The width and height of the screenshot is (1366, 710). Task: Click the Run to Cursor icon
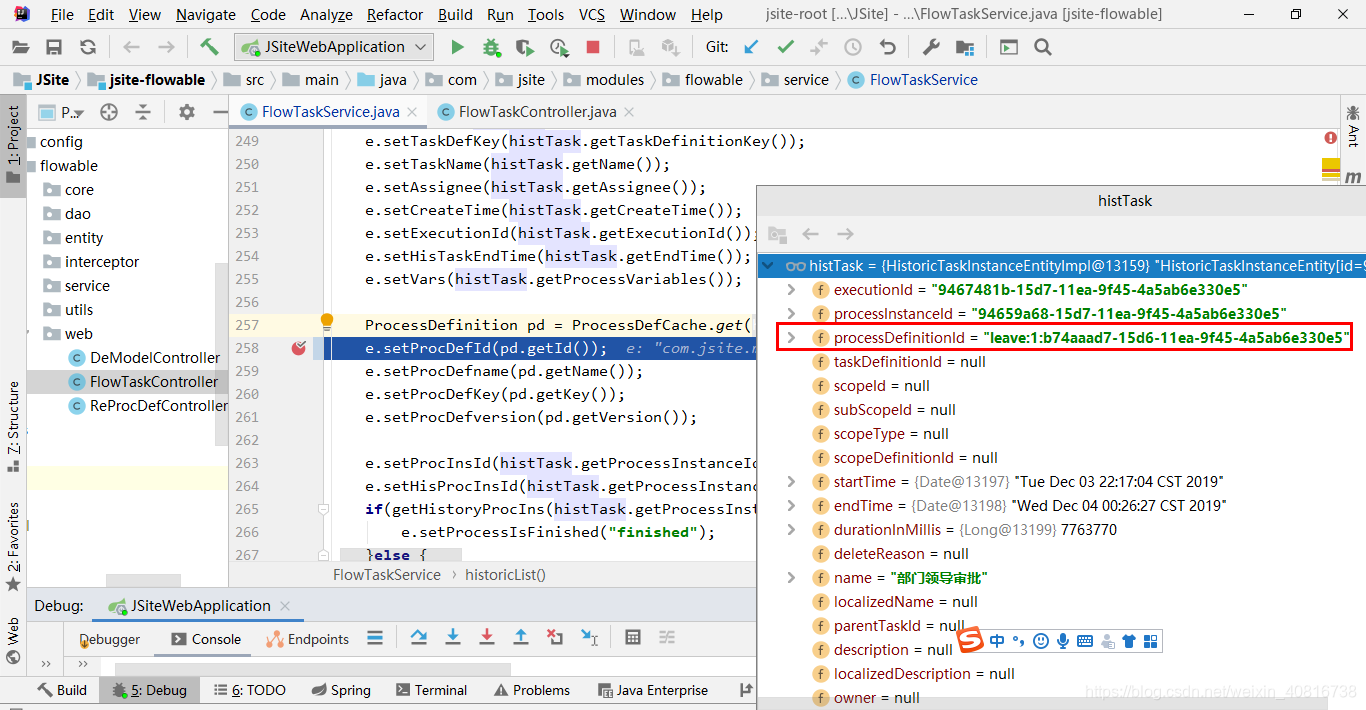[589, 637]
